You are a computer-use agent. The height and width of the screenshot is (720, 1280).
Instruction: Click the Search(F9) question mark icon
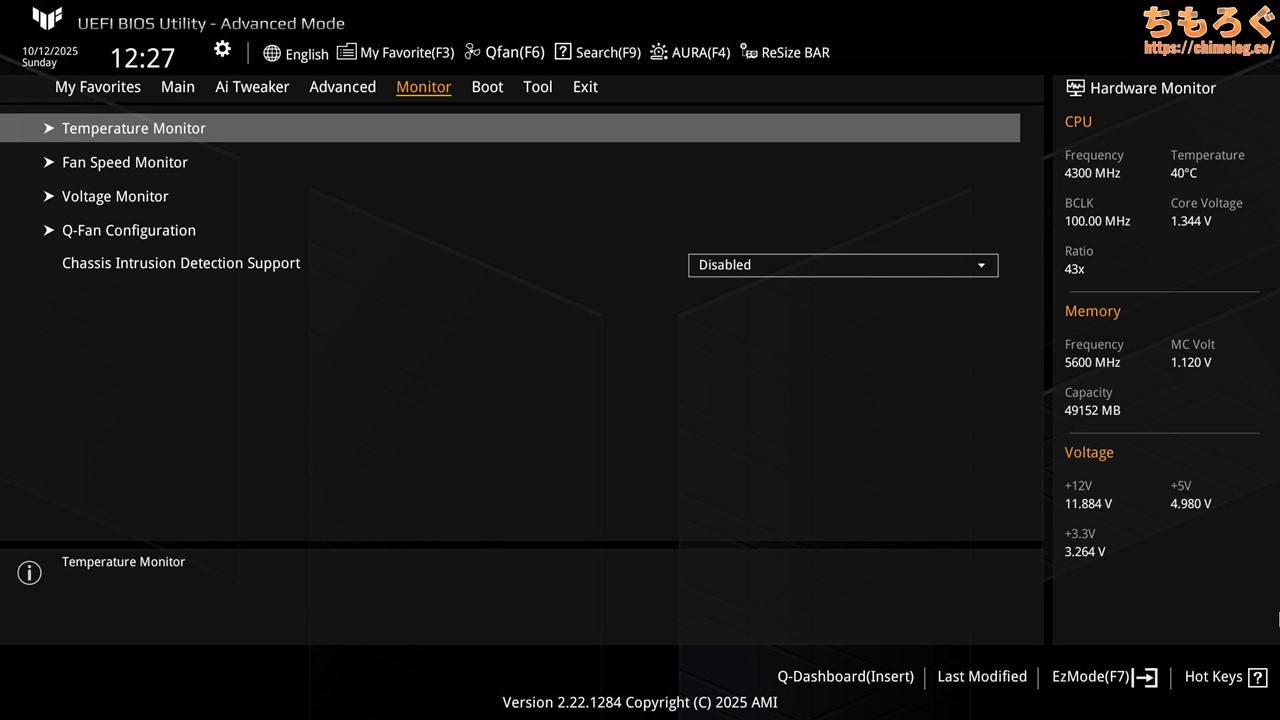tap(563, 52)
